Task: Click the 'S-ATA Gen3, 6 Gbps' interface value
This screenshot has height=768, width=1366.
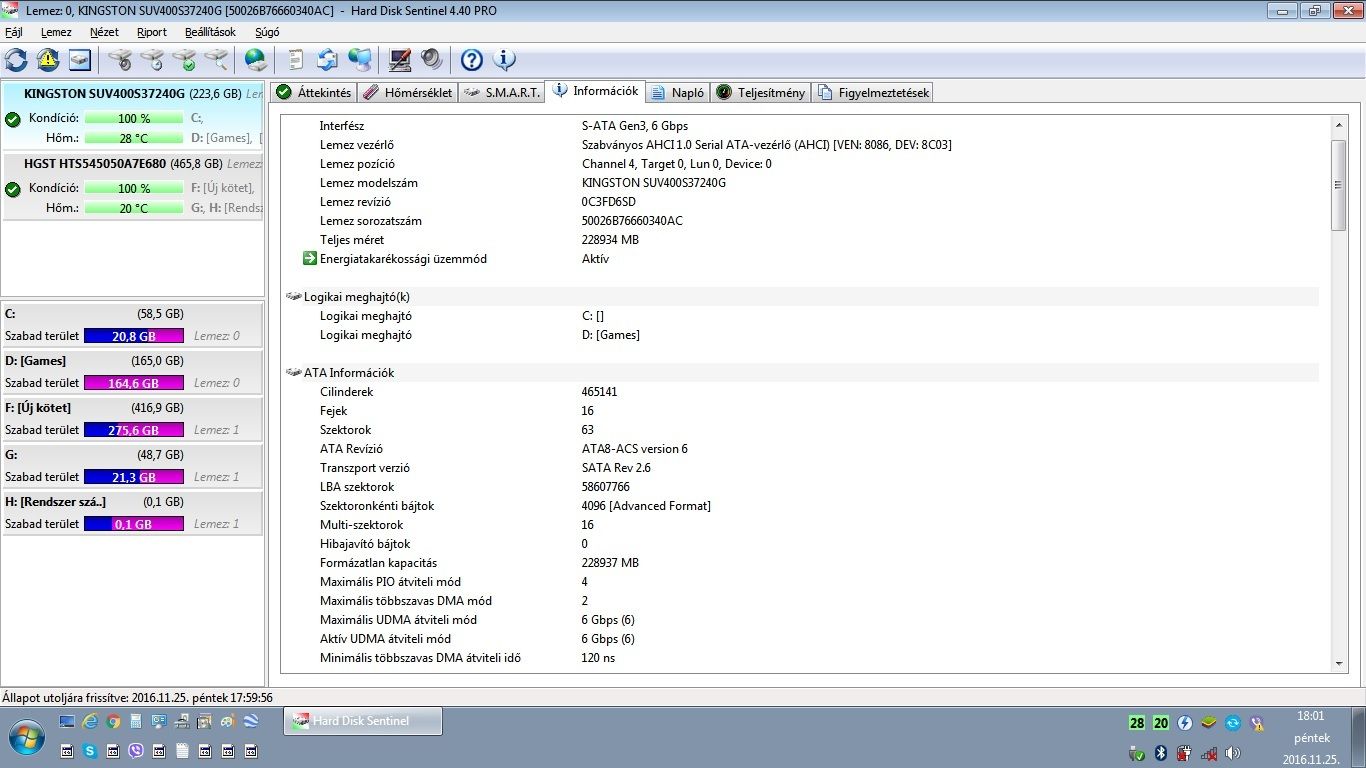Action: coord(635,126)
